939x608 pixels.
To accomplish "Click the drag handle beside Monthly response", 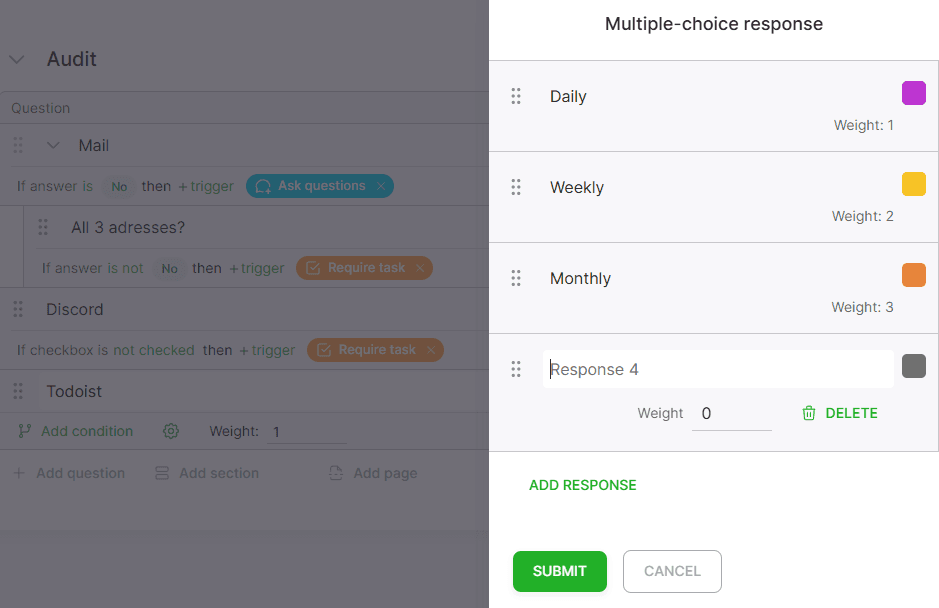I will [x=516, y=278].
